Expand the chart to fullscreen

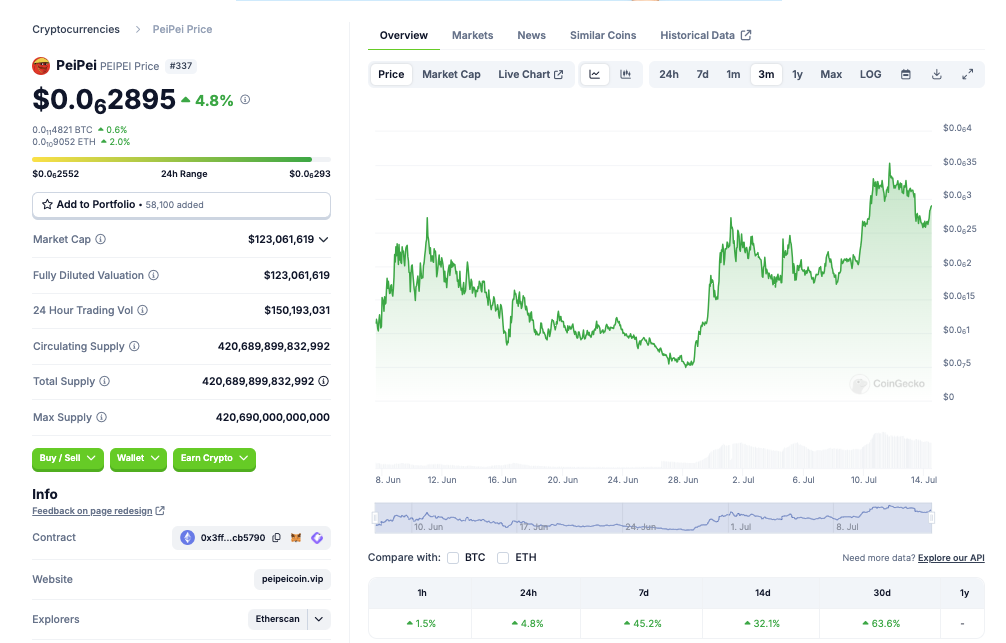click(968, 74)
